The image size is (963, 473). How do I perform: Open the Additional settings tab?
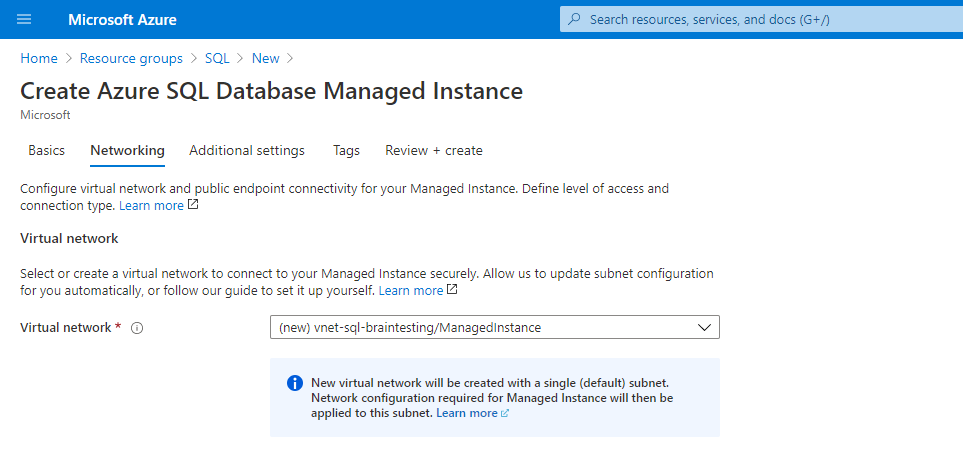247,150
